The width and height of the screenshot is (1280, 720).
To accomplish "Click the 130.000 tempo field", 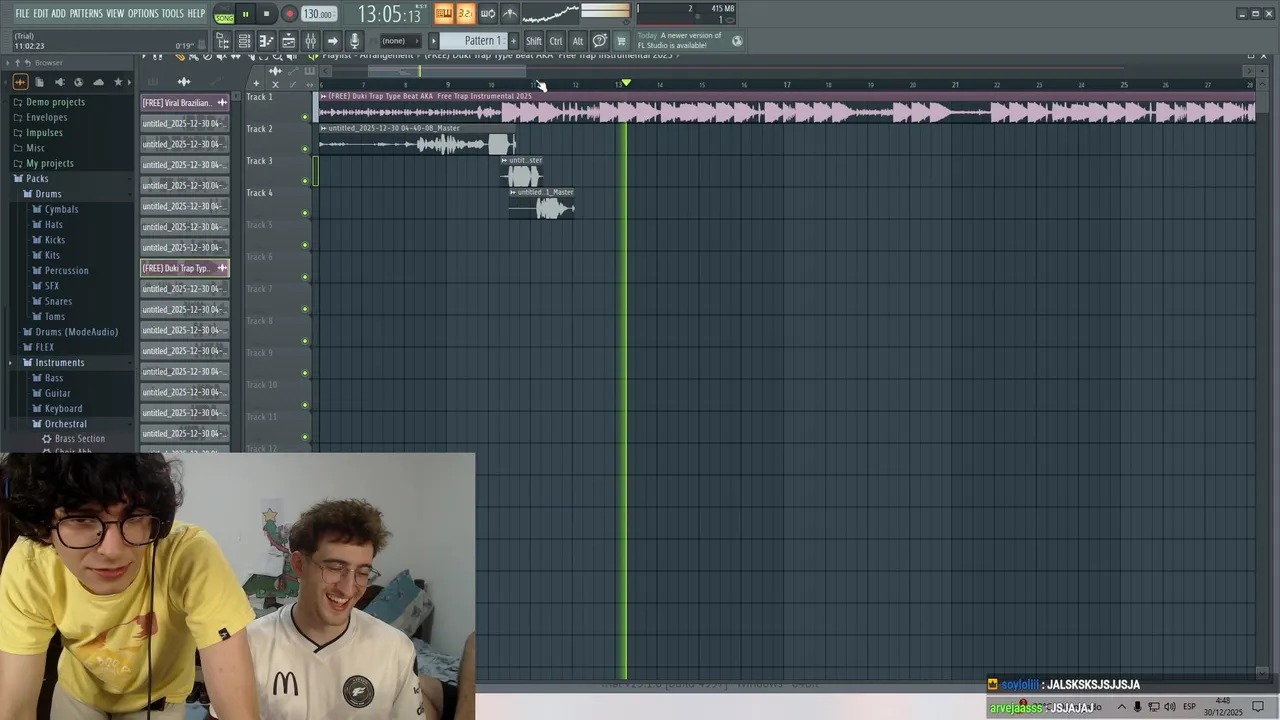I will 319,14.
